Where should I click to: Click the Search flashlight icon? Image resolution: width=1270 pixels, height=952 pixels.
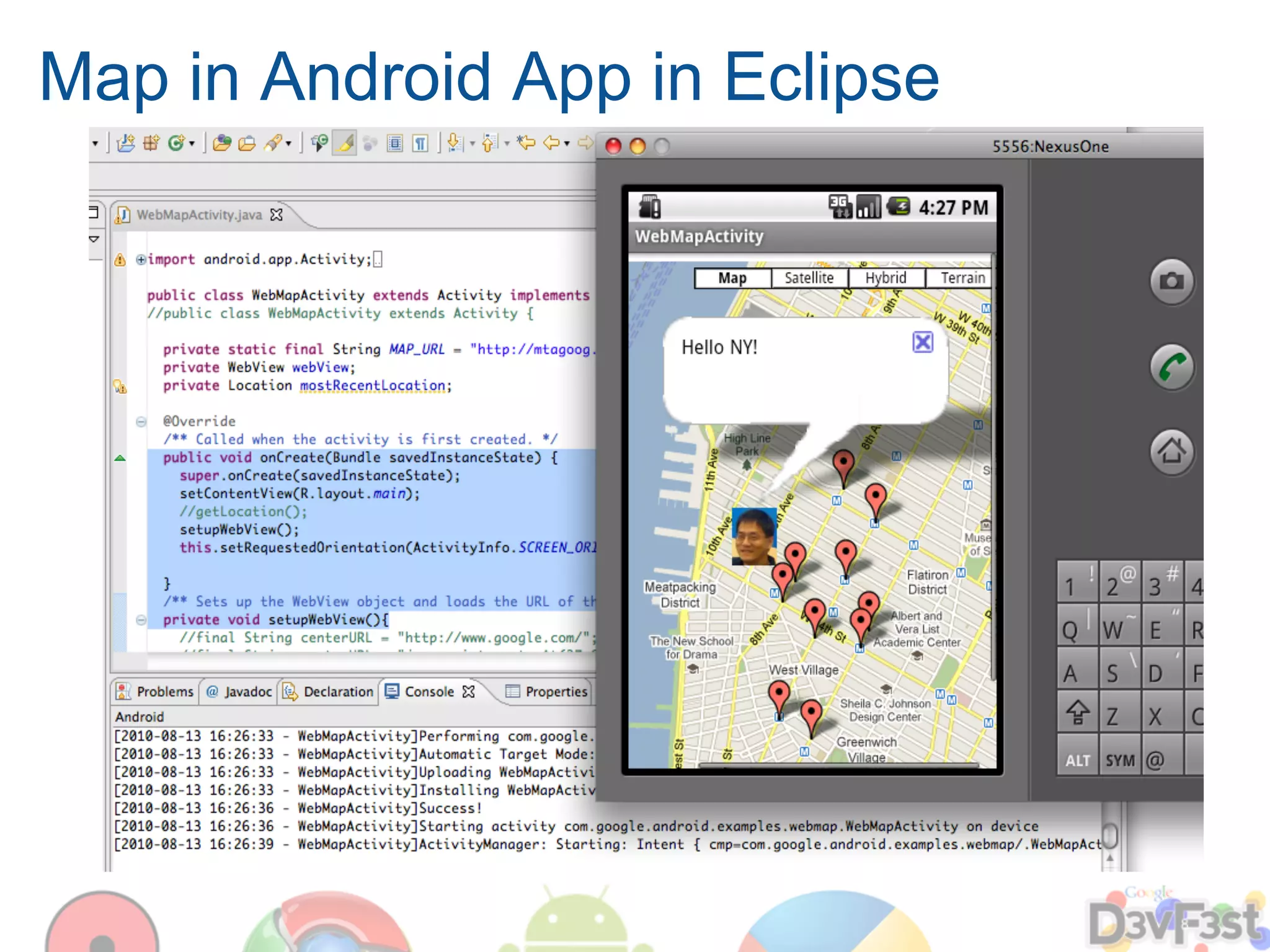coord(272,144)
